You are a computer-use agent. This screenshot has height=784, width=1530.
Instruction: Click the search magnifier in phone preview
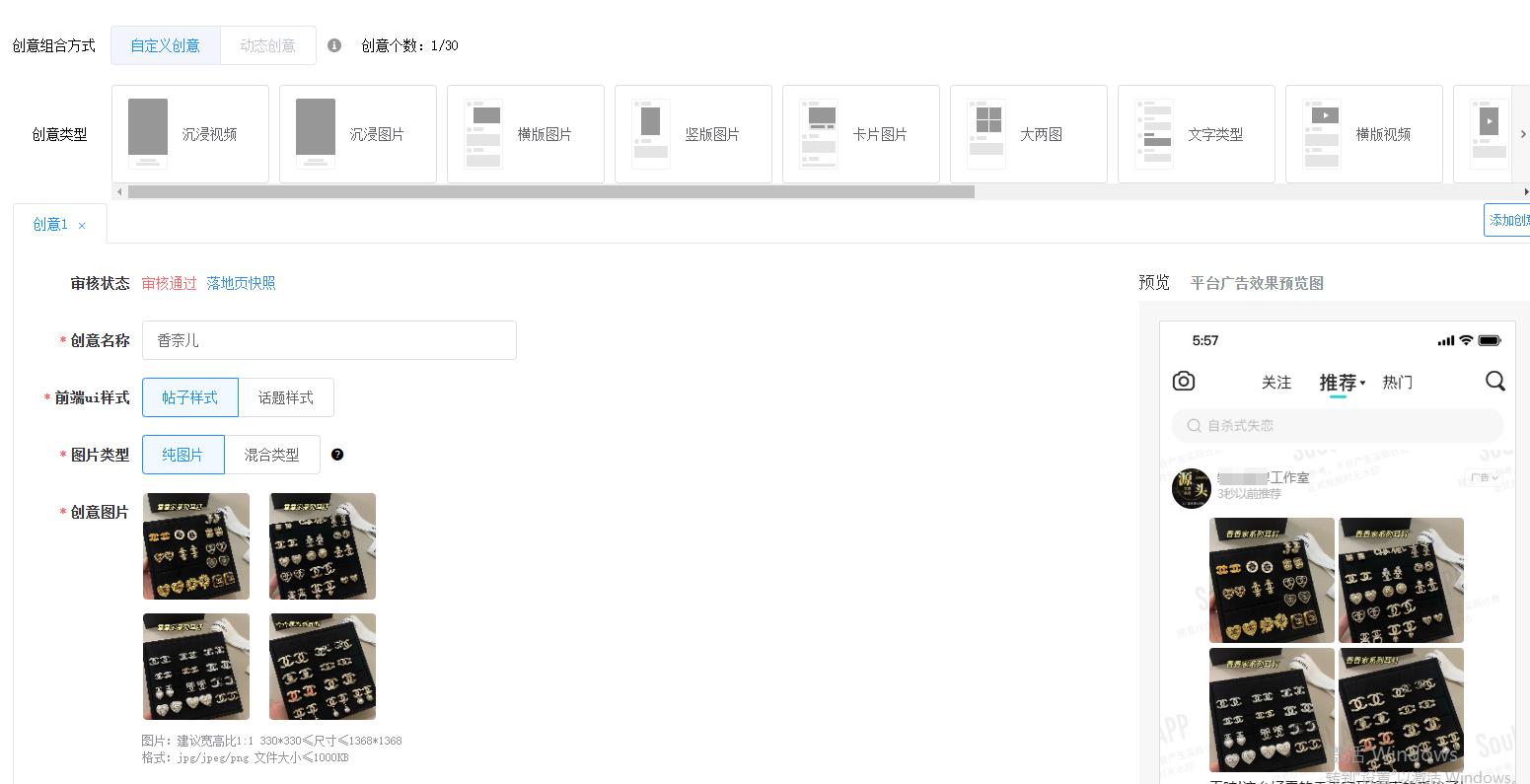coord(1495,382)
